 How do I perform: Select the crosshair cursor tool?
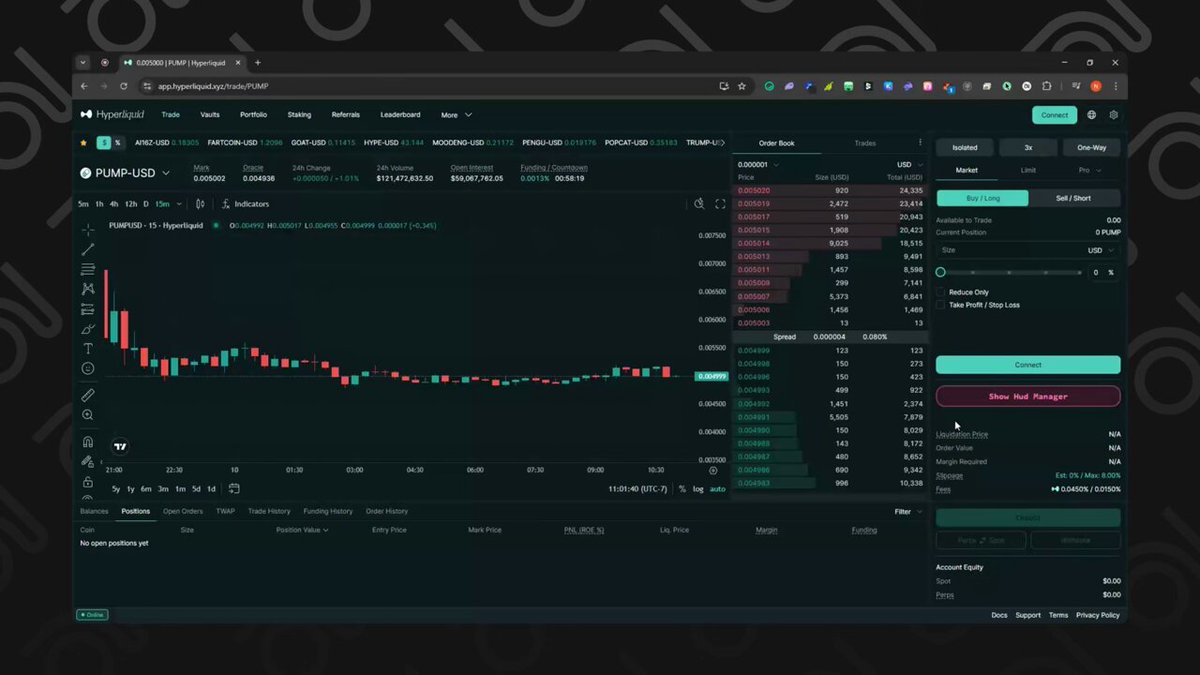88,229
